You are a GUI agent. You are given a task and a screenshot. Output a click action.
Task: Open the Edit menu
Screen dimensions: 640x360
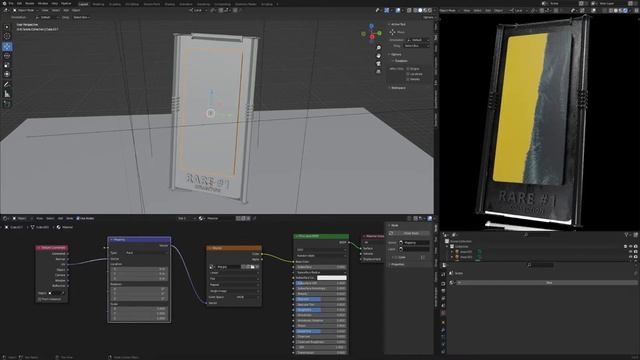coord(19,3)
